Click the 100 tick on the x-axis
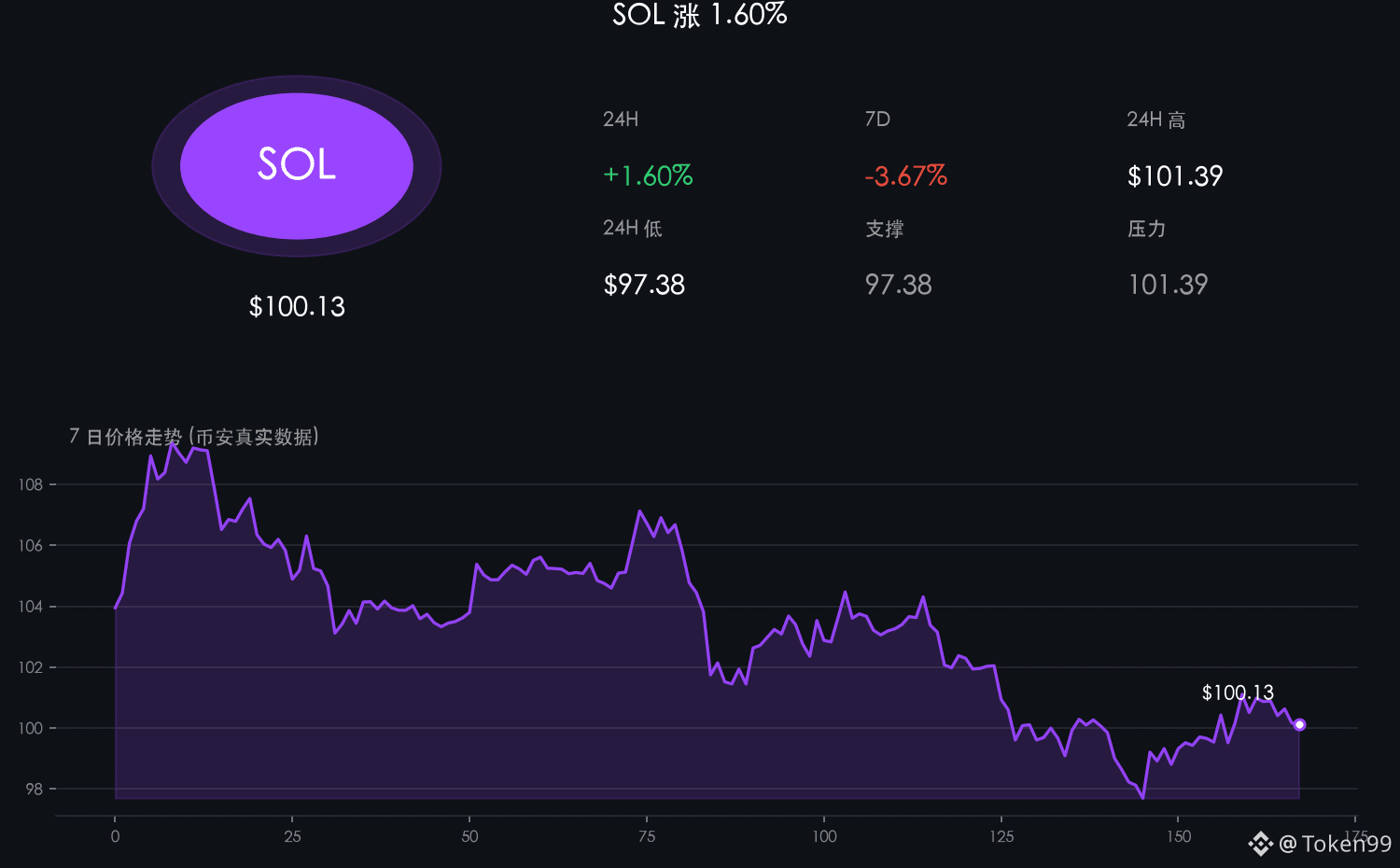1400x868 pixels. (824, 836)
